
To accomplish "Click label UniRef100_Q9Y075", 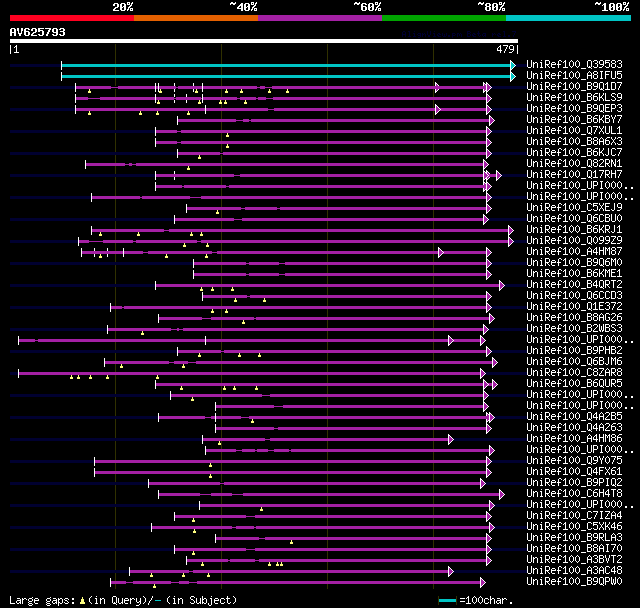I will point(574,461).
